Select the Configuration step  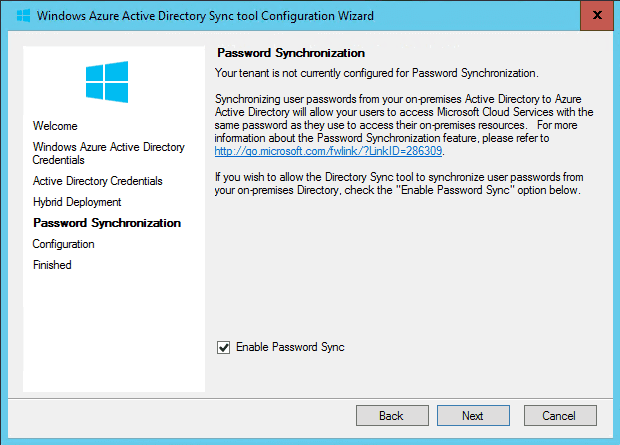click(x=64, y=244)
